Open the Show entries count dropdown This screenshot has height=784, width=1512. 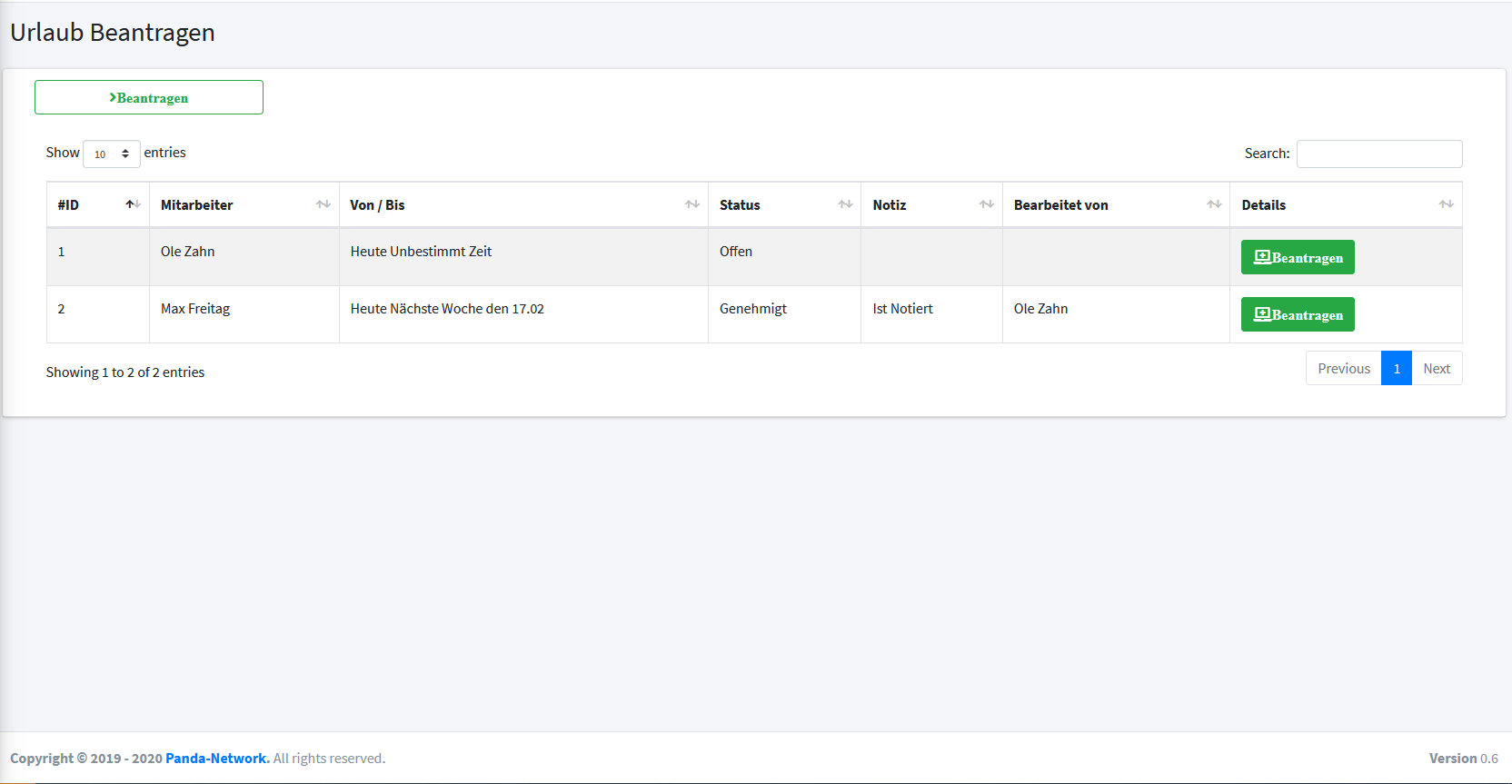112,154
